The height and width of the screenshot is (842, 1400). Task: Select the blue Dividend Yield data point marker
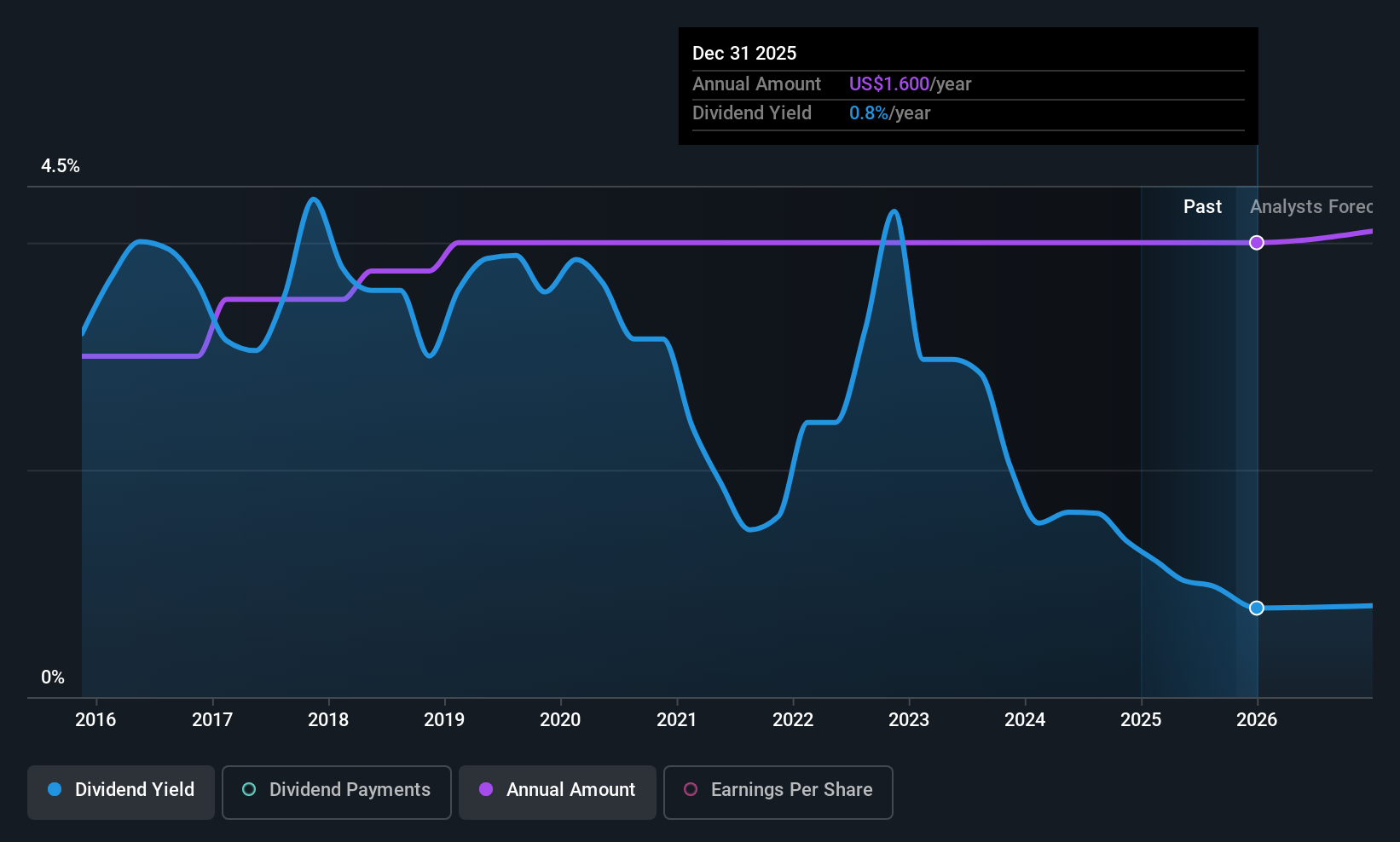tap(1257, 608)
